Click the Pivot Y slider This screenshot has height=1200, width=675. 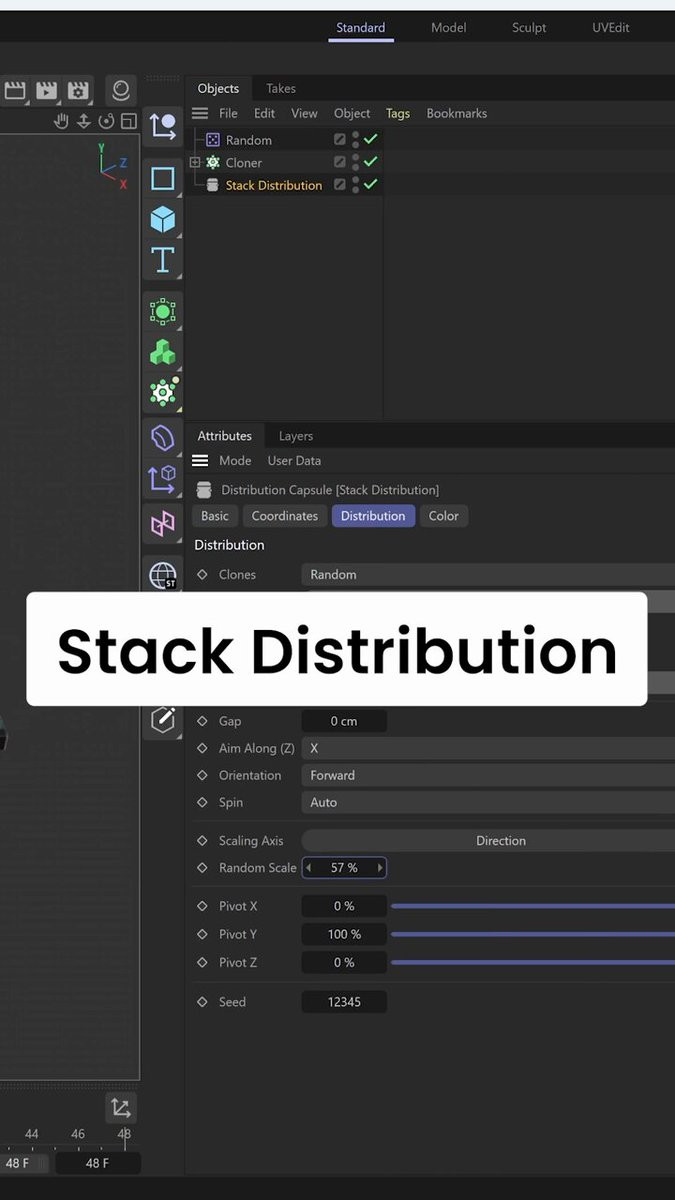[x=533, y=934]
